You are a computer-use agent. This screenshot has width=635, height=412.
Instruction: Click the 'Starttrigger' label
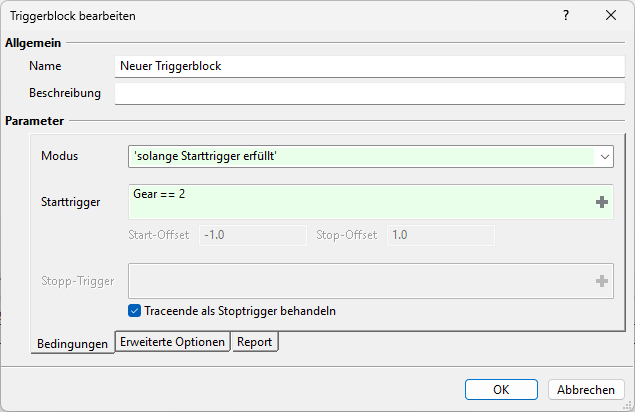[70, 202]
